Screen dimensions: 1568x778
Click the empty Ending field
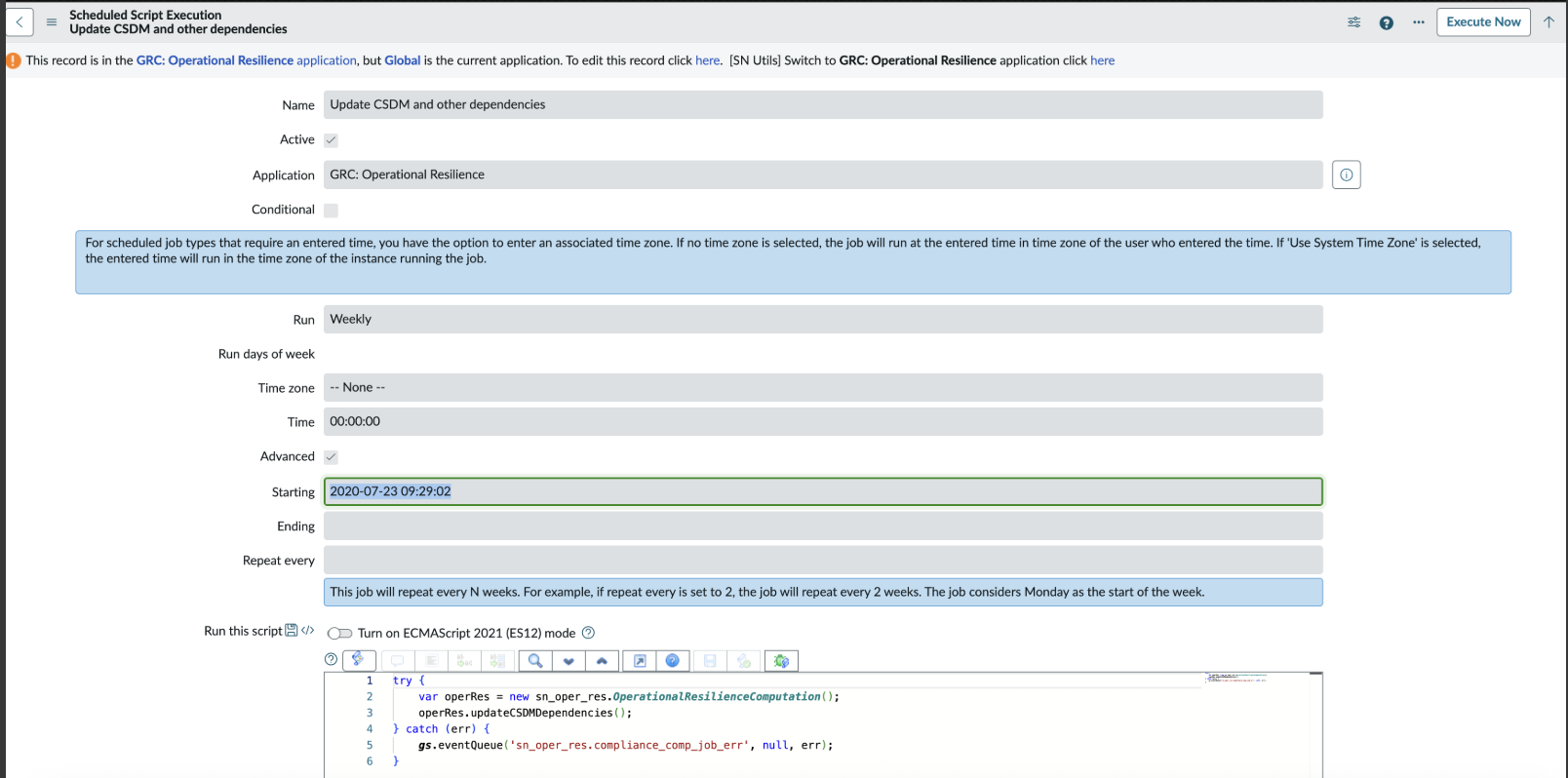pyautogui.click(x=823, y=525)
